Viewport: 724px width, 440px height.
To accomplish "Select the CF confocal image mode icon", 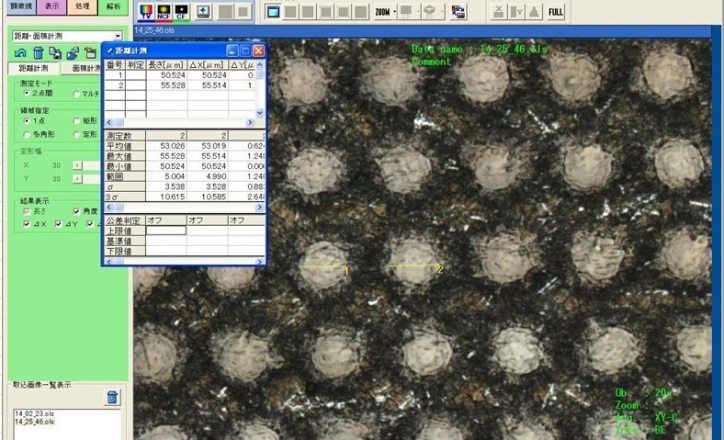I will click(x=181, y=12).
